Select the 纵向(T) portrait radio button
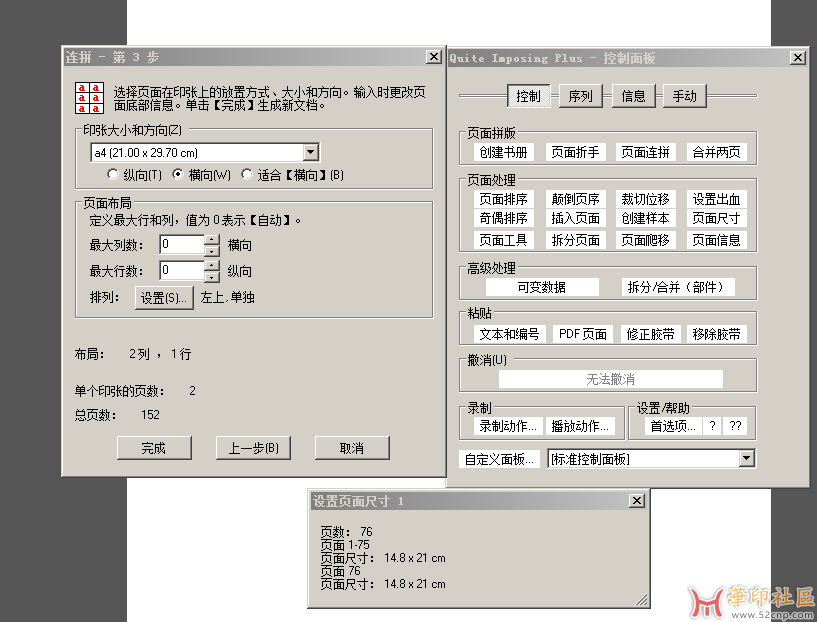817x622 pixels. pyautogui.click(x=113, y=175)
